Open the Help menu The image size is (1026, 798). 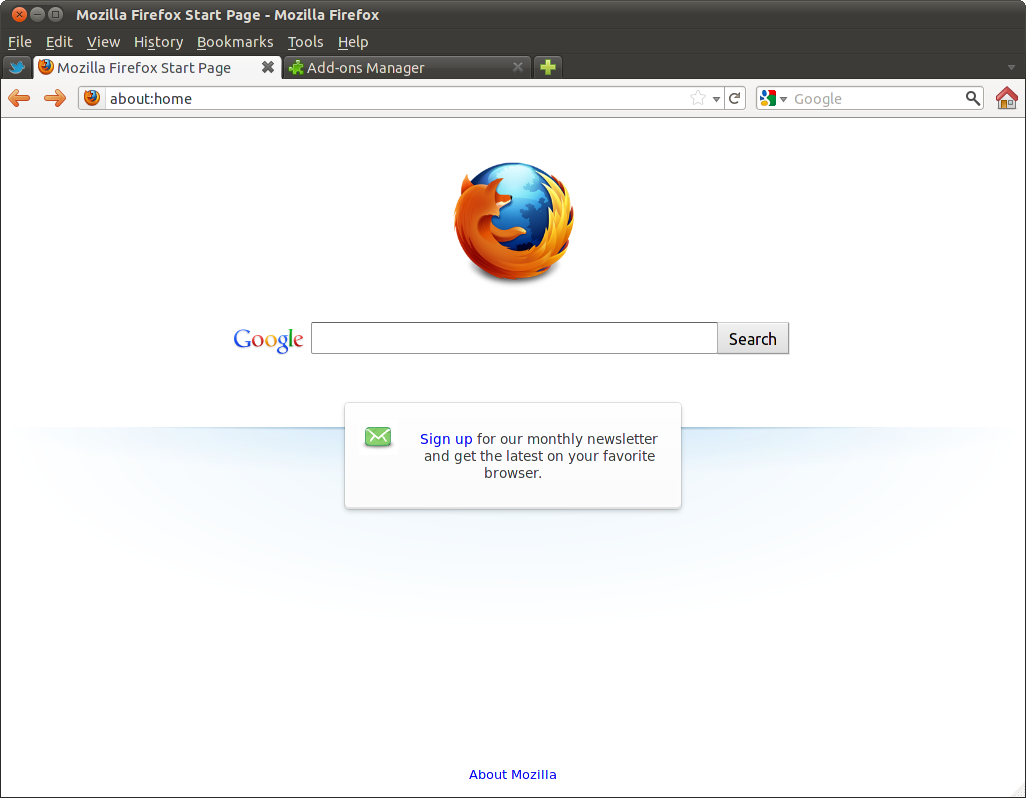(x=353, y=42)
